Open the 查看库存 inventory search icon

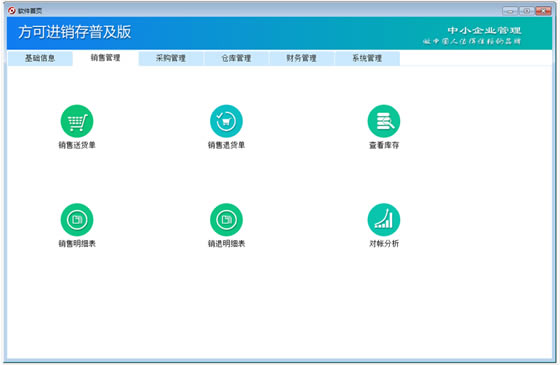coord(384,121)
